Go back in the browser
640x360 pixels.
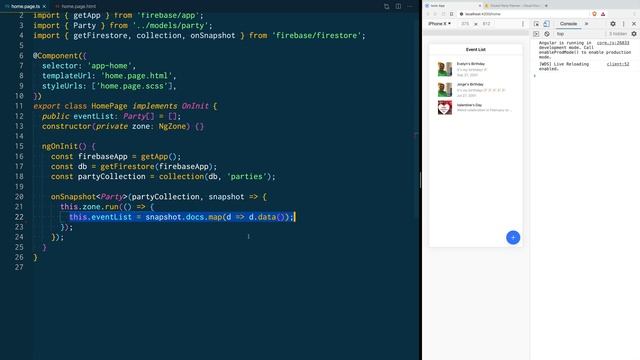click(428, 14)
